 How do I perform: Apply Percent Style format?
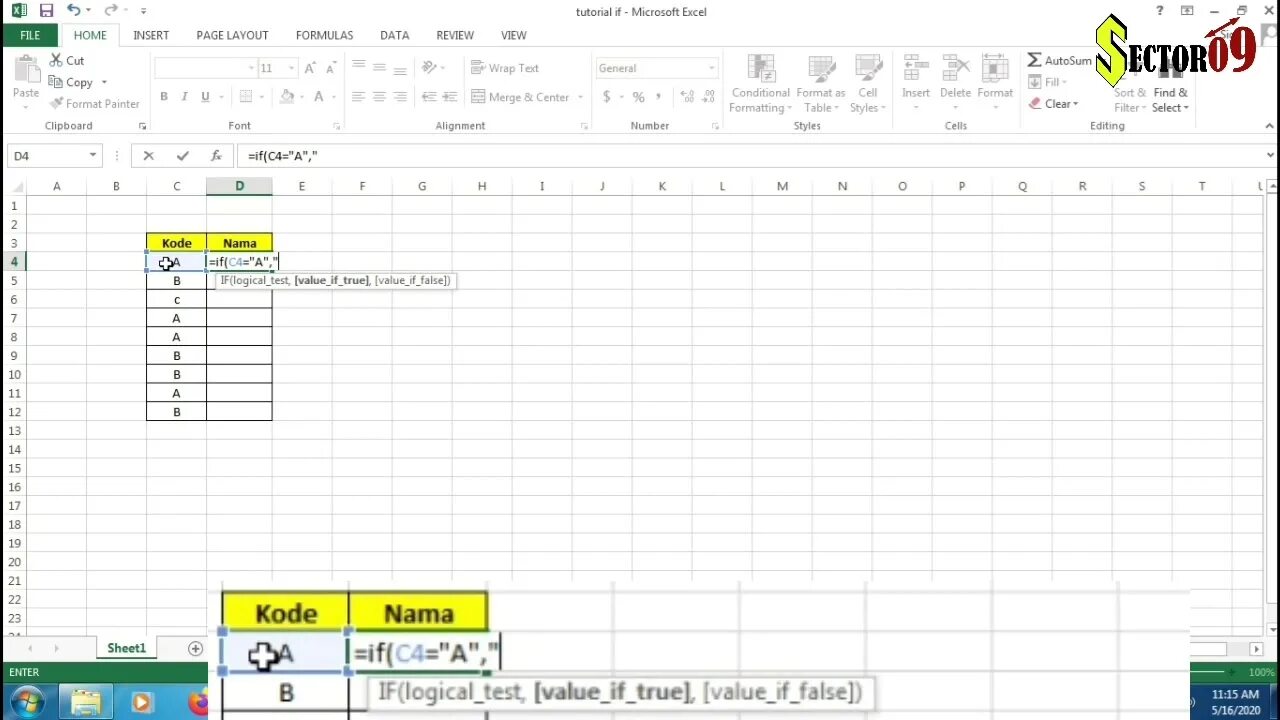pyautogui.click(x=638, y=97)
